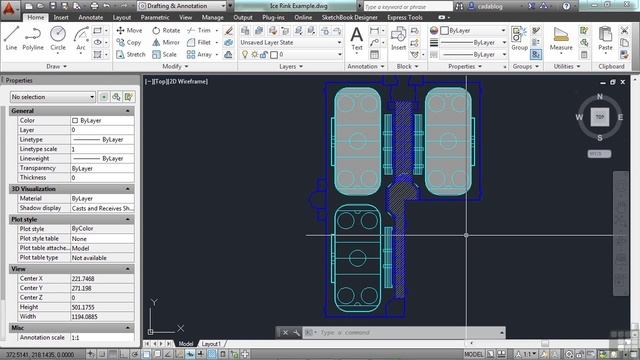Open the object color ByLayer dropdown
The image size is (640, 360).
coord(473,31)
